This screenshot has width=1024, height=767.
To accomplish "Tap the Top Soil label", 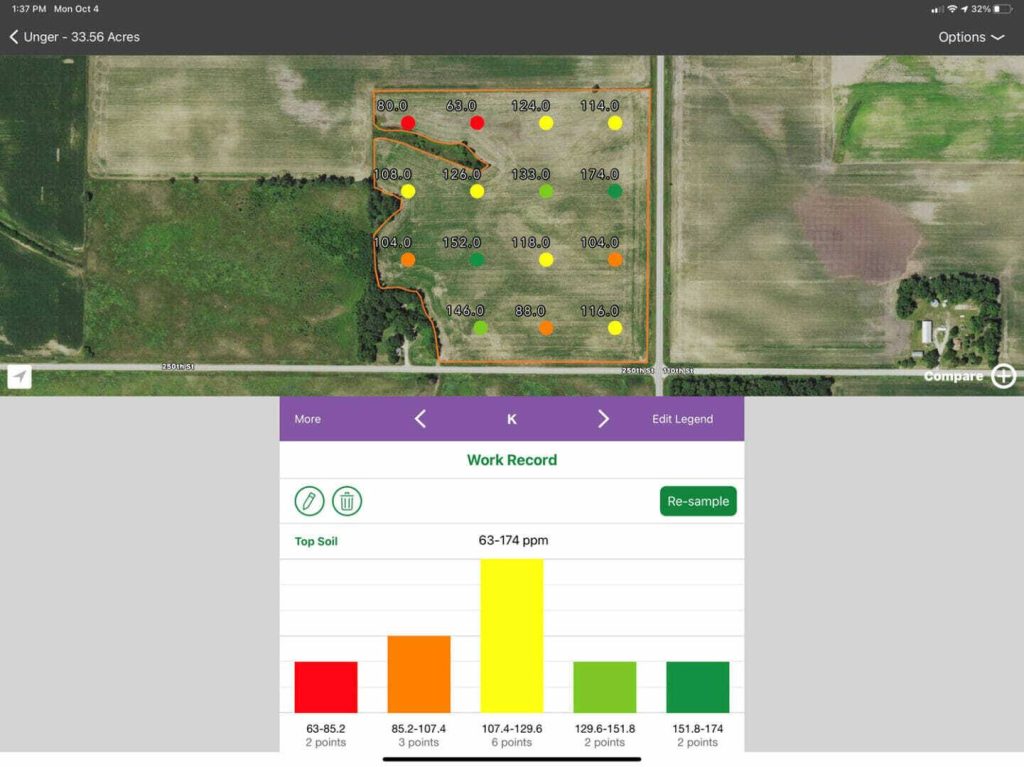I will click(315, 541).
